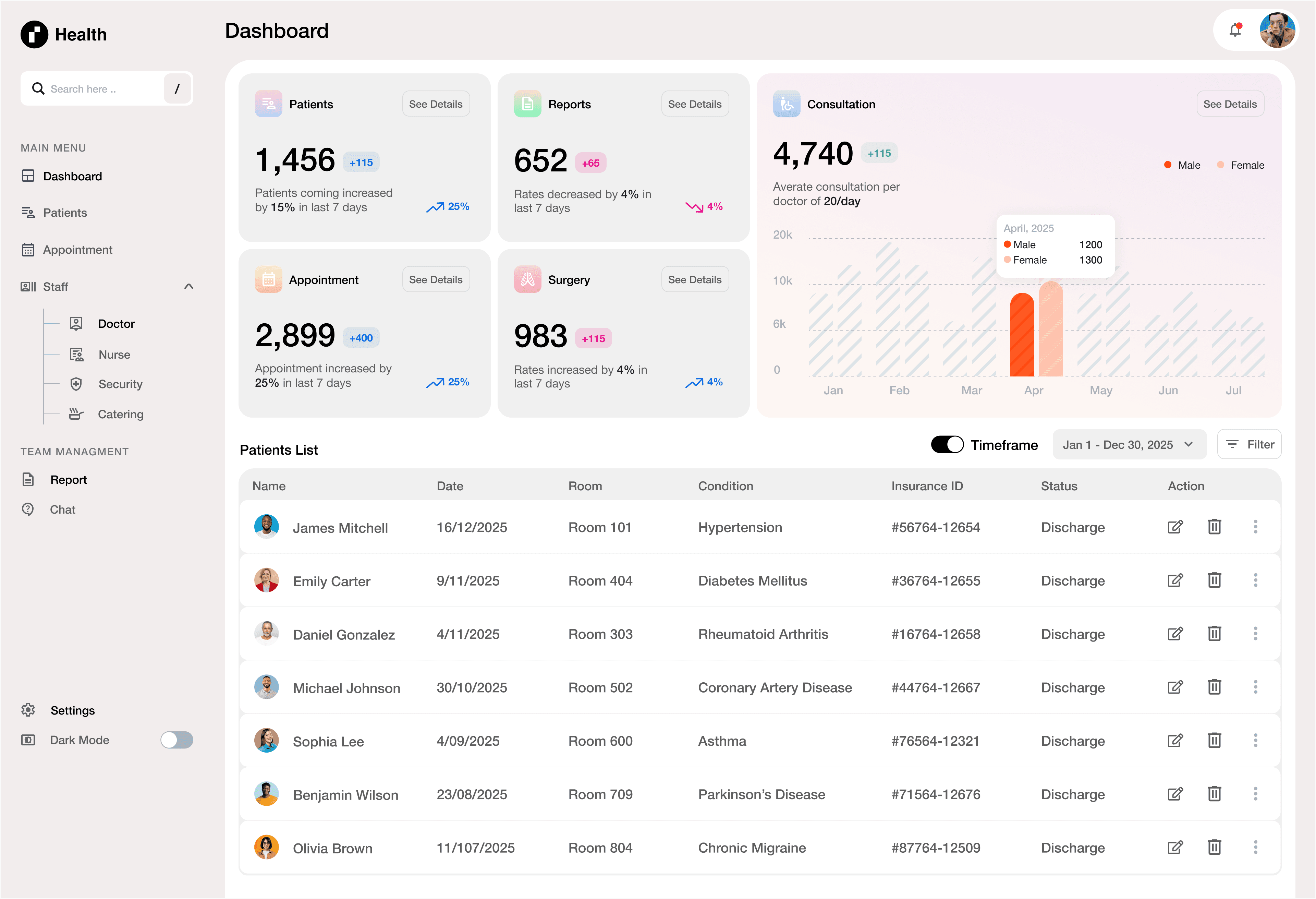
Task: Open three-dot actions menu for Sophia Lee
Action: tap(1256, 740)
